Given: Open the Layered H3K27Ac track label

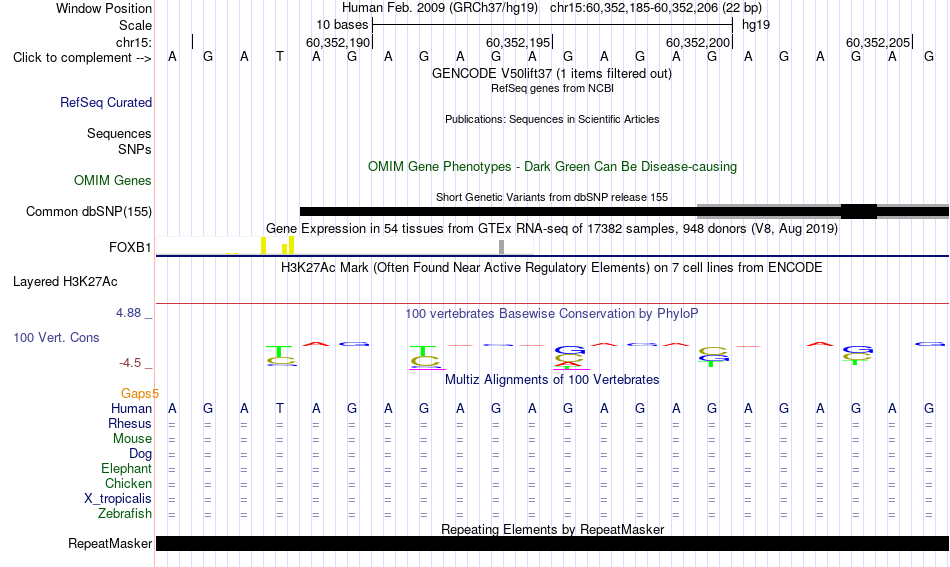Looking at the screenshot, I should [65, 282].
